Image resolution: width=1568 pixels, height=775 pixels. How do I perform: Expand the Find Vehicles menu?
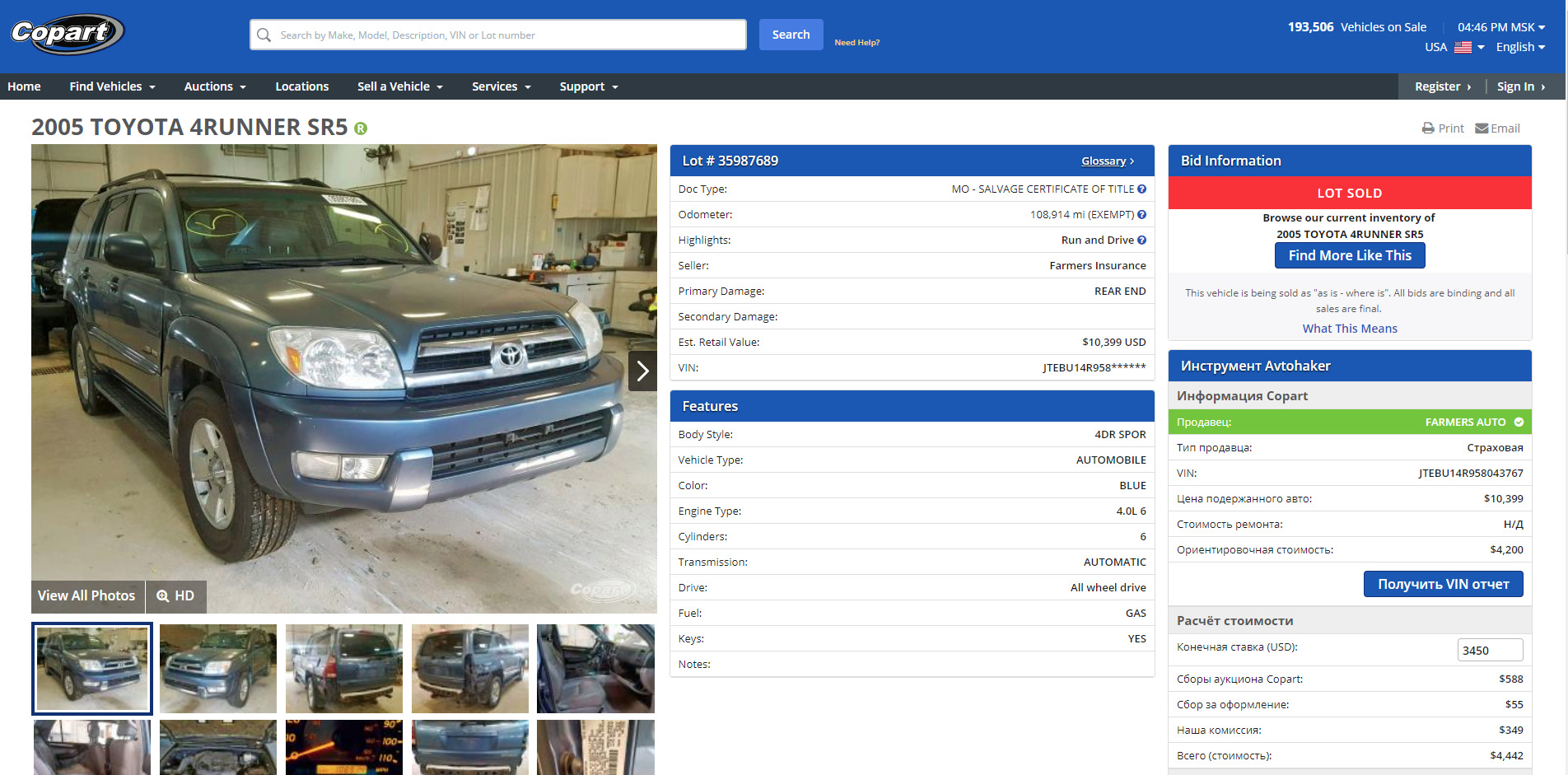pos(112,86)
